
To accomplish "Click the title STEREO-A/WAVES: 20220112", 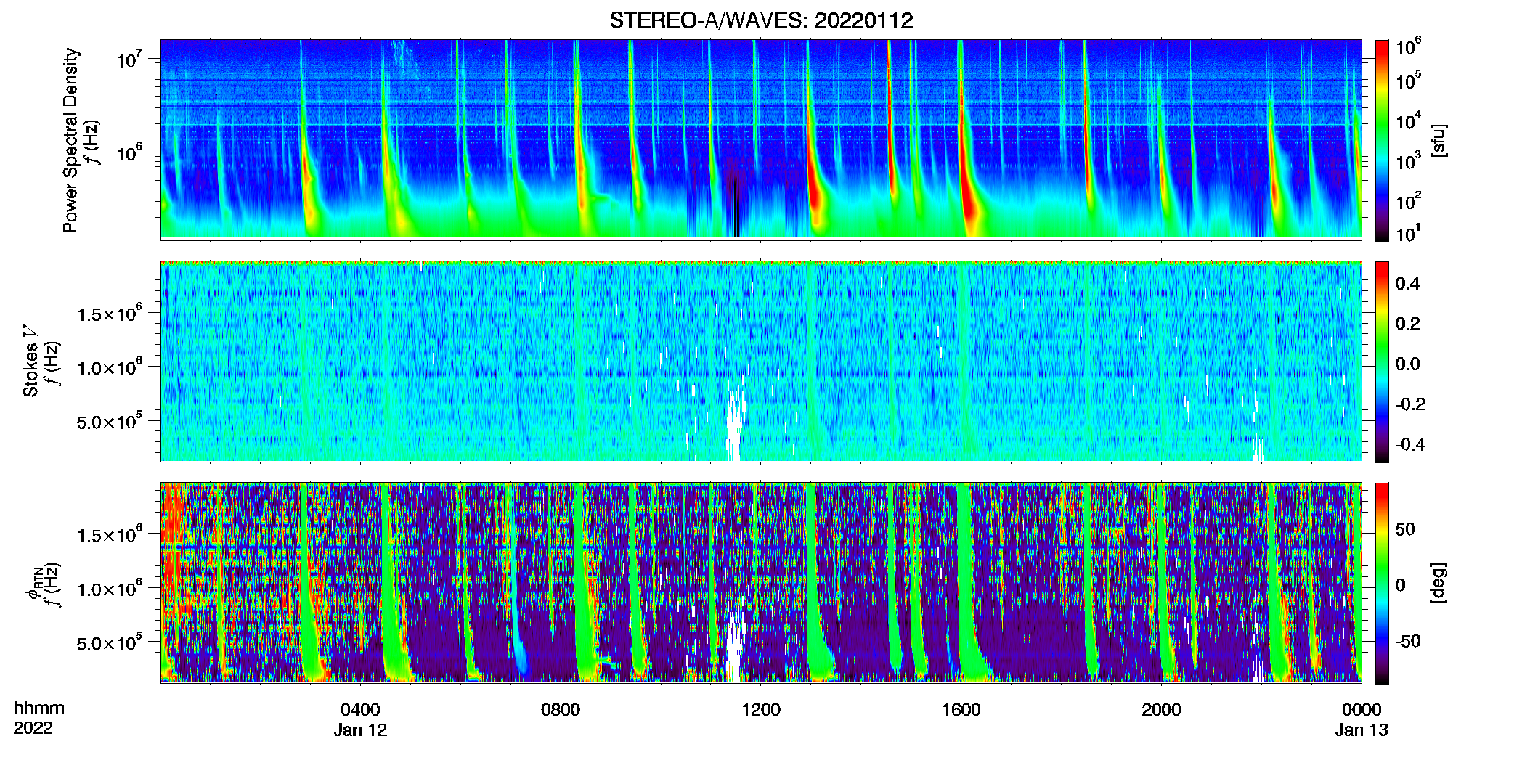I will pyautogui.click(x=761, y=20).
